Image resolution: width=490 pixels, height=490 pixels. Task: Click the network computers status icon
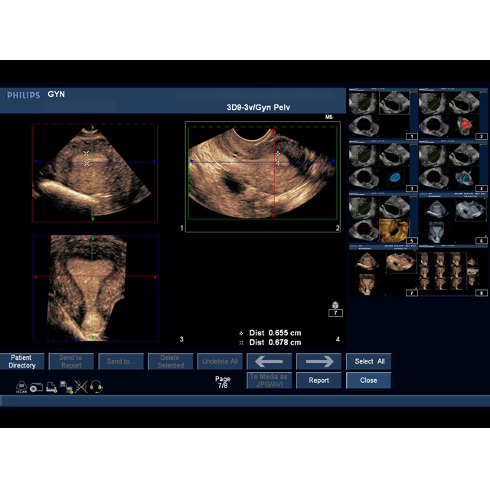[66, 387]
